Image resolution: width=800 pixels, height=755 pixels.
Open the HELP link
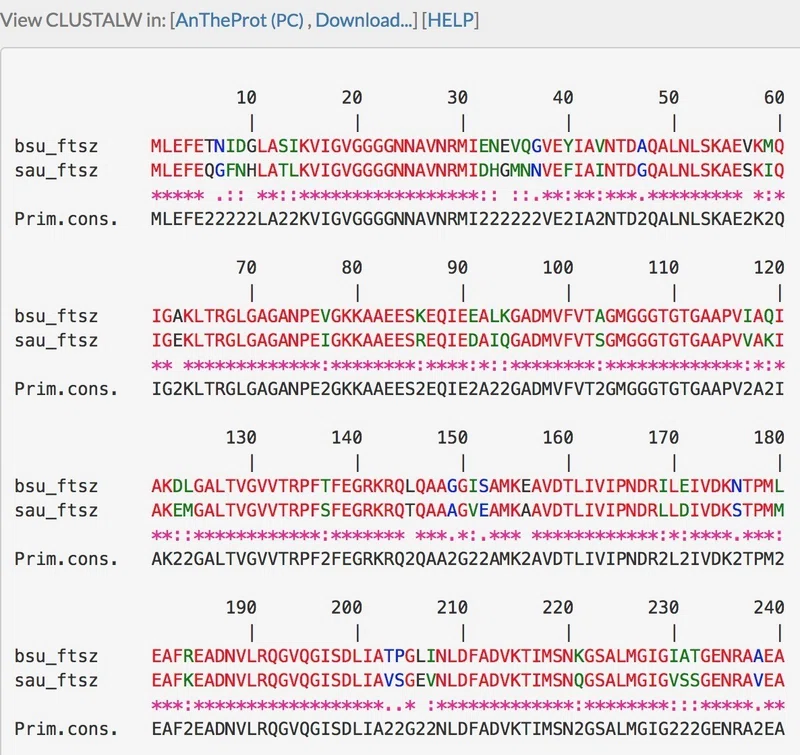450,20
